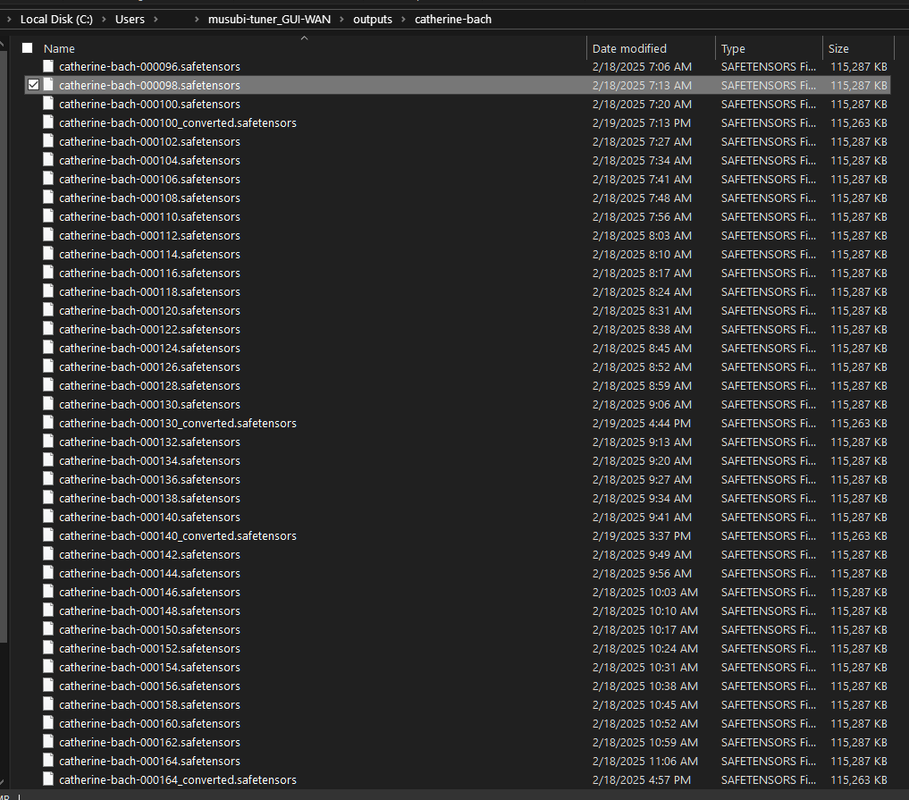
Task: Sort by Type column header
Action: tap(733, 49)
